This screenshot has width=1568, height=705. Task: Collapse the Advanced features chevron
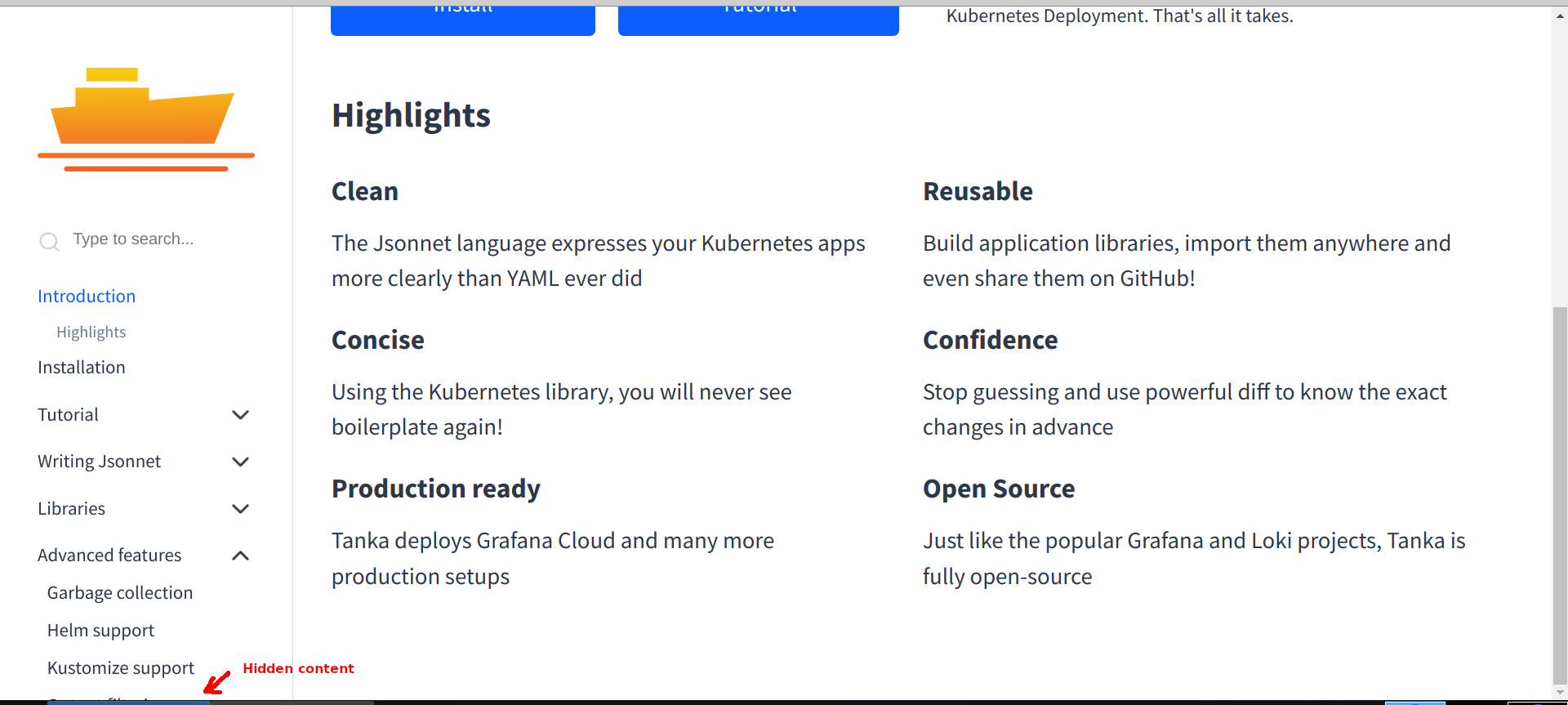(240, 556)
